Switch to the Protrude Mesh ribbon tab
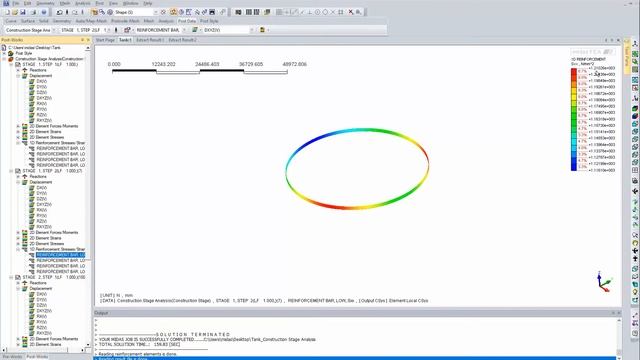640x360 pixels. pyautogui.click(x=125, y=21)
